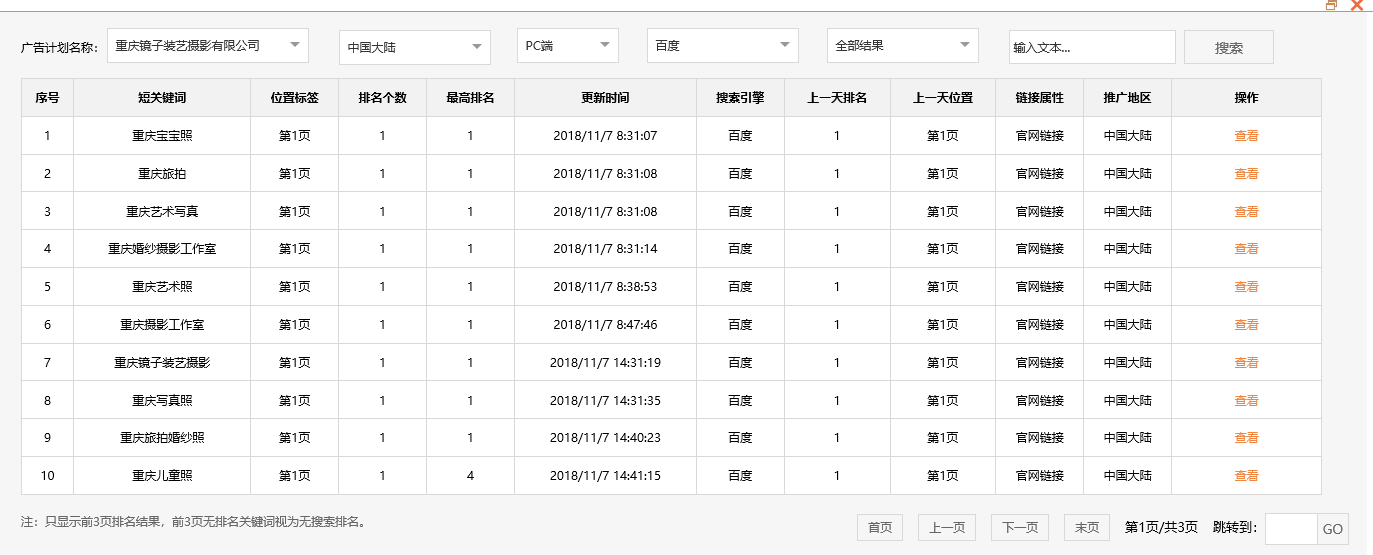Viewport: 1373px width, 555px height.
Task: Click the 输入文本 search text field
Action: [x=1092, y=47]
